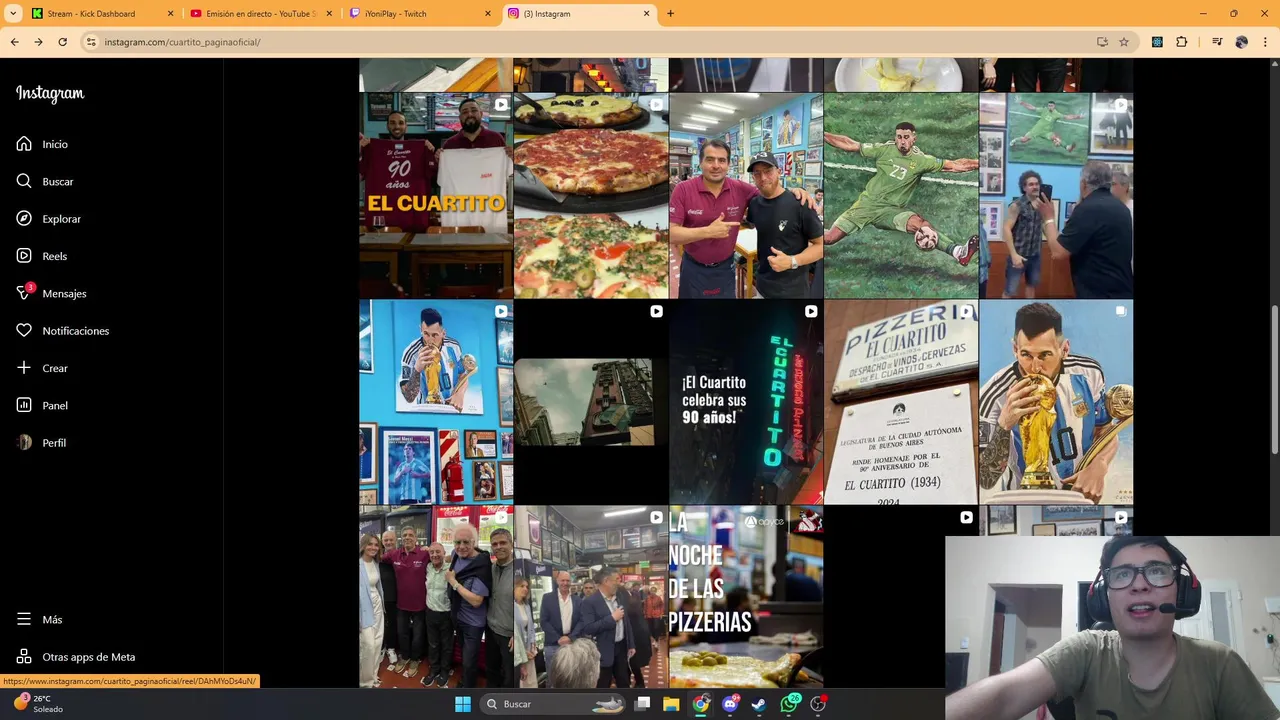The image size is (1280, 720).
Task: Open the man photographing wall reel
Action: (x=1056, y=196)
